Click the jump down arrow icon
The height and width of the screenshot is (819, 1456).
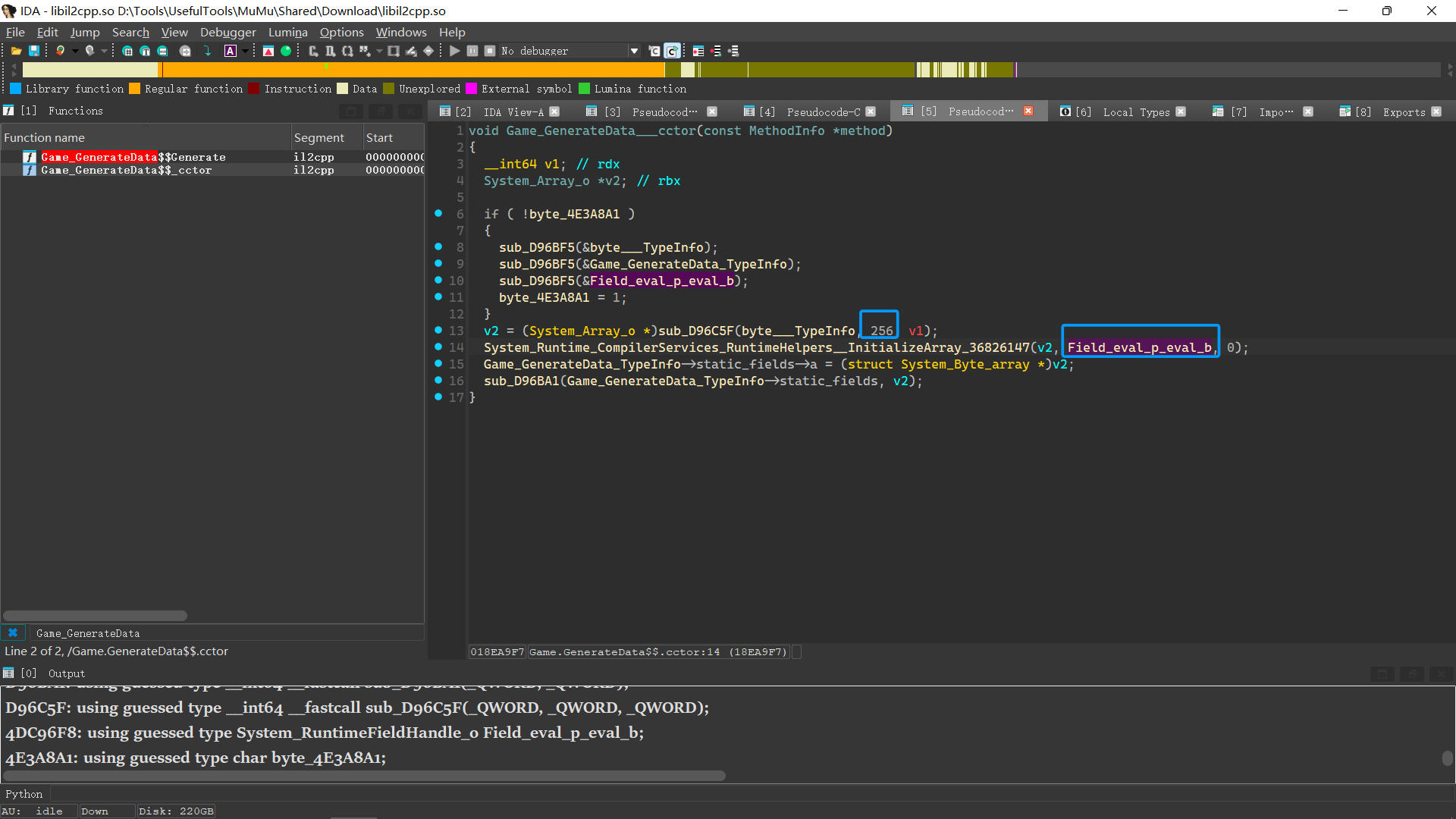(x=207, y=51)
